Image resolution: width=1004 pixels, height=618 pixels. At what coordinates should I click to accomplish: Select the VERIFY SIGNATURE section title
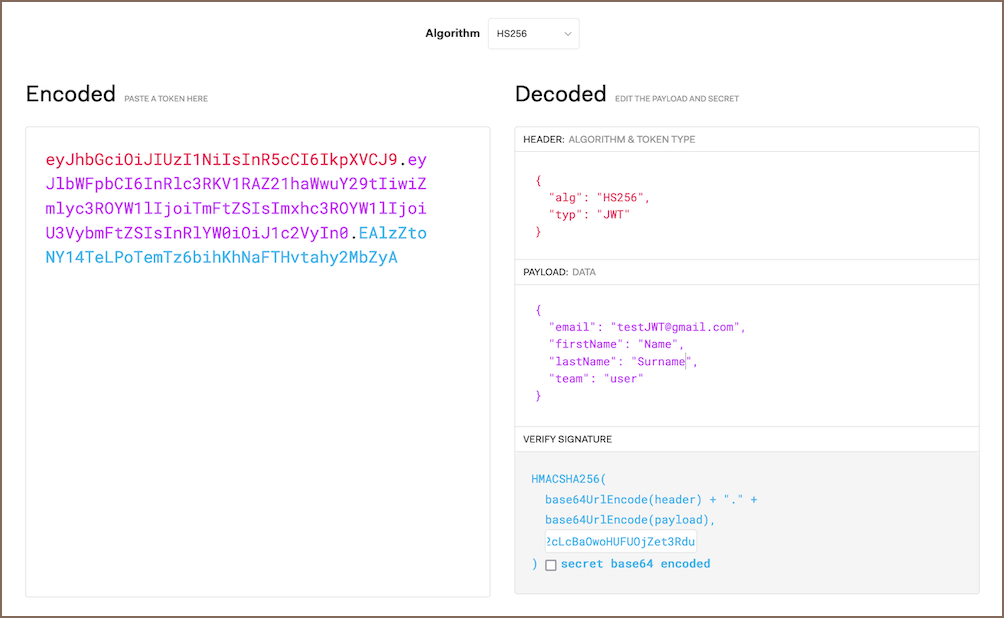click(x=567, y=439)
